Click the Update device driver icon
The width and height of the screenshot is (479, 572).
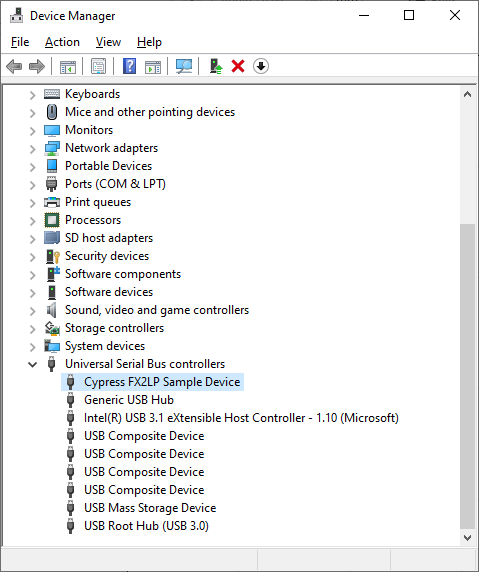(216, 66)
